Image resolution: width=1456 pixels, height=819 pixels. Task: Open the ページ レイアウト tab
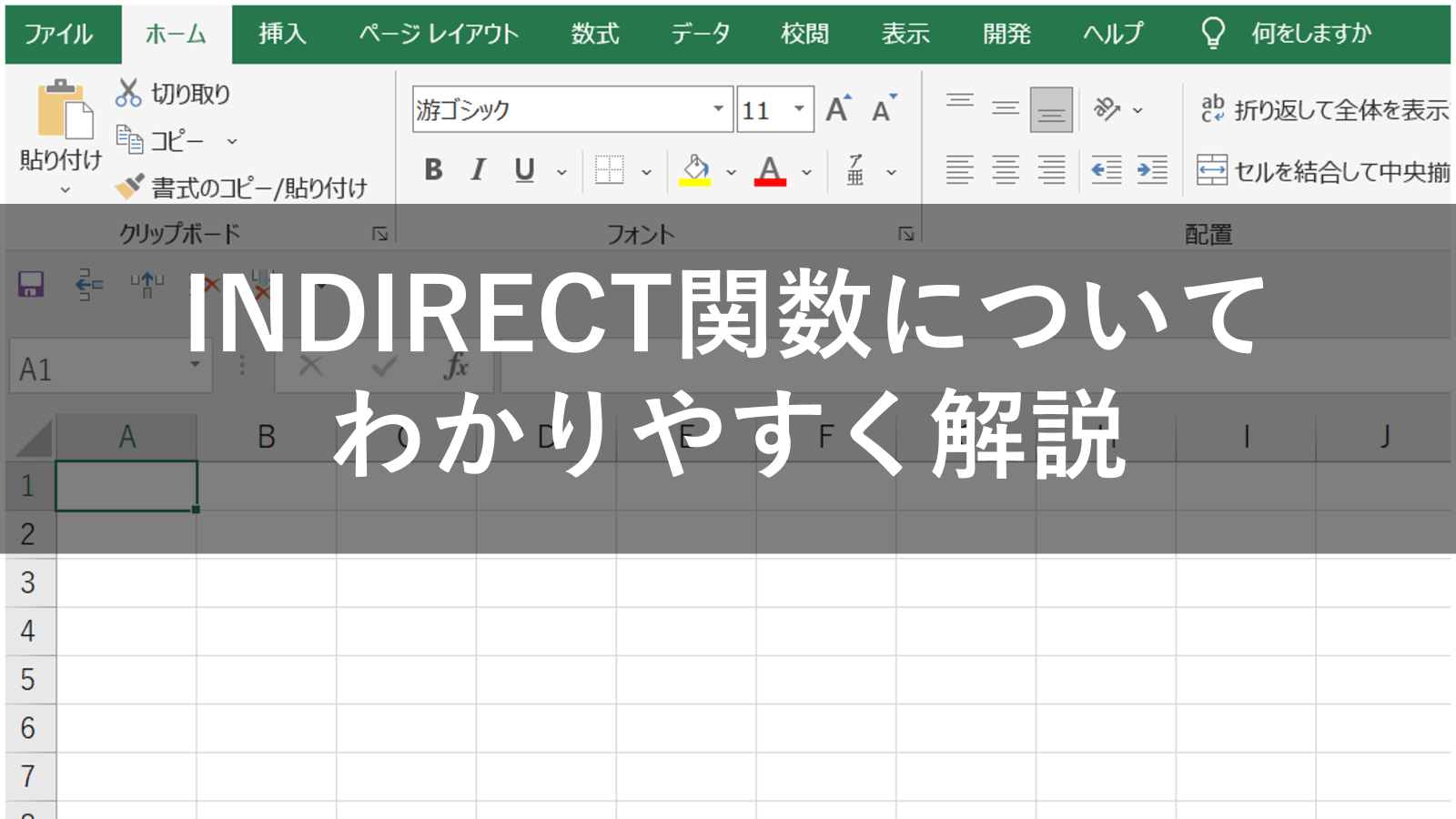click(439, 35)
